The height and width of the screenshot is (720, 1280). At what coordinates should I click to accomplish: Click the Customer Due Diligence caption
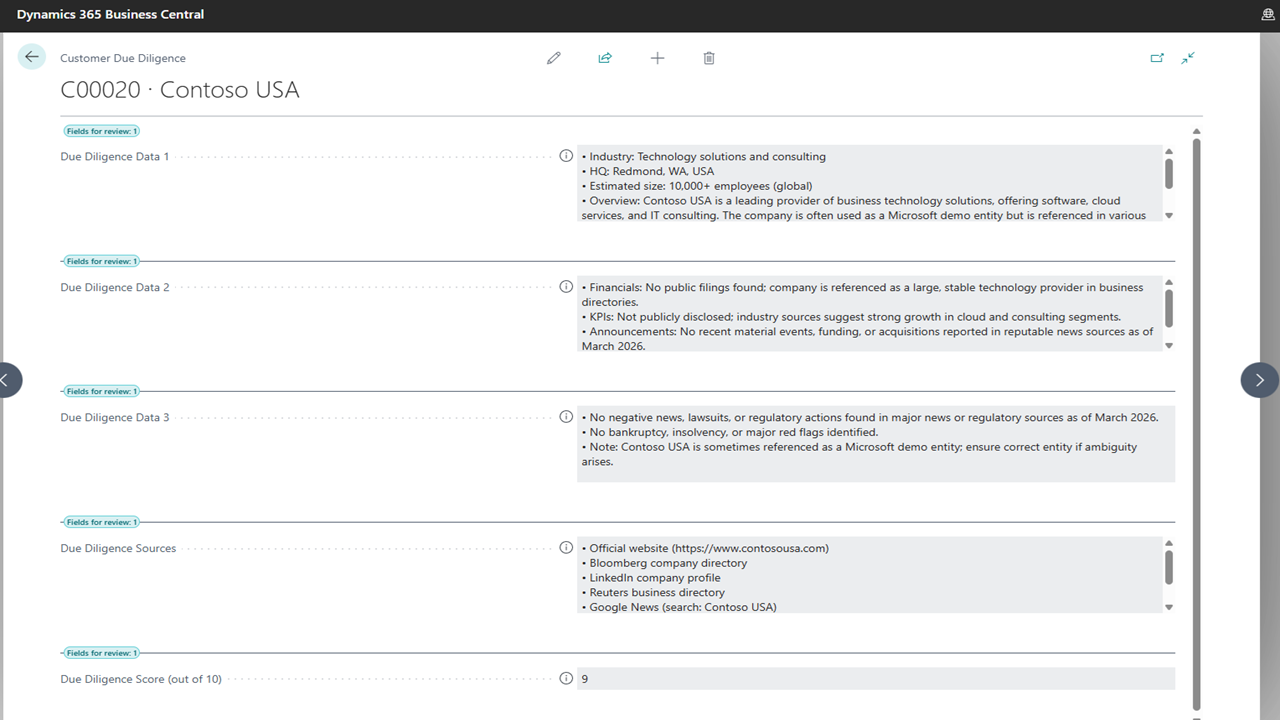[123, 58]
